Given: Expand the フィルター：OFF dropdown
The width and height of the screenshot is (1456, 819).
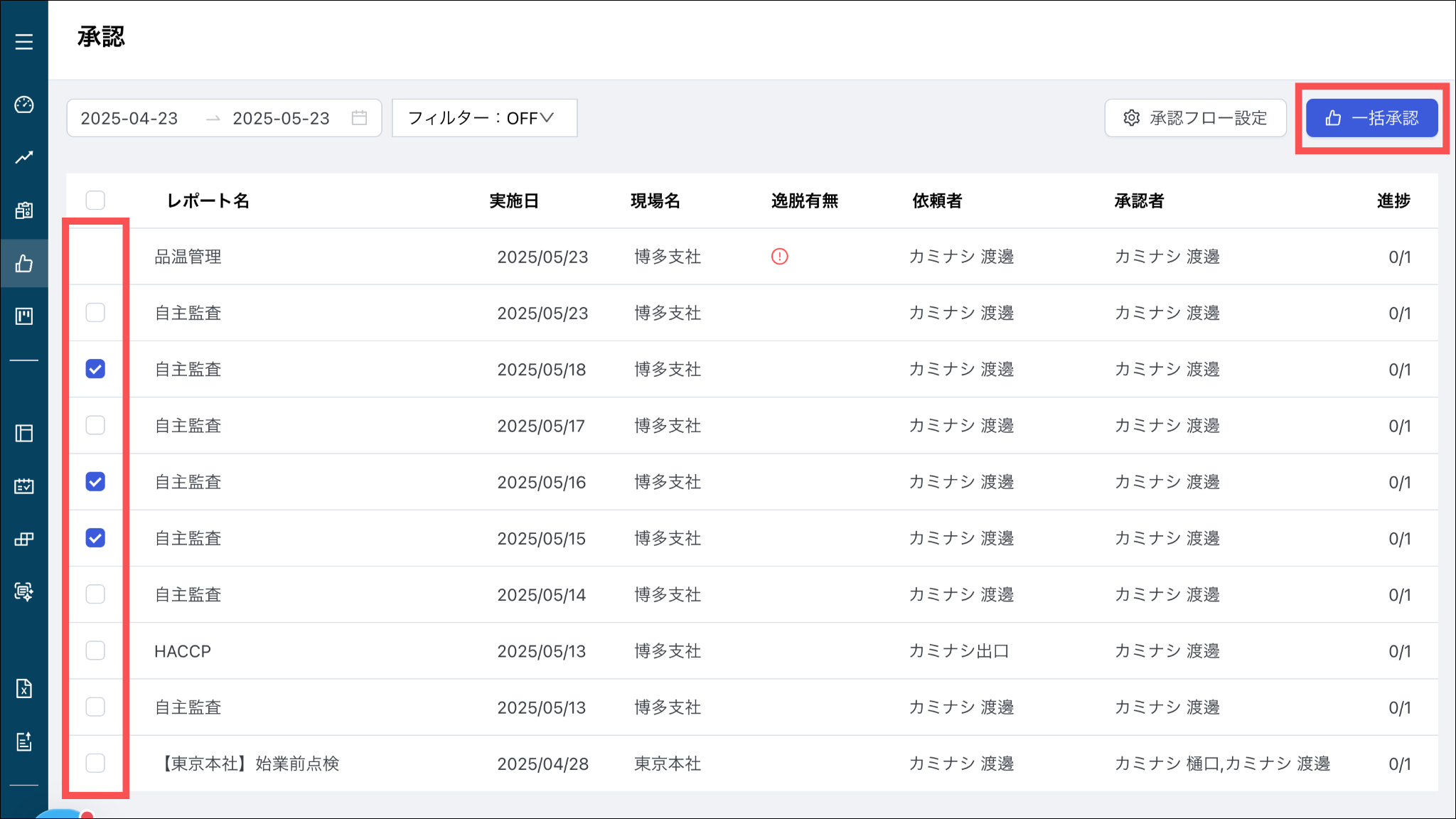Looking at the screenshot, I should [x=483, y=118].
